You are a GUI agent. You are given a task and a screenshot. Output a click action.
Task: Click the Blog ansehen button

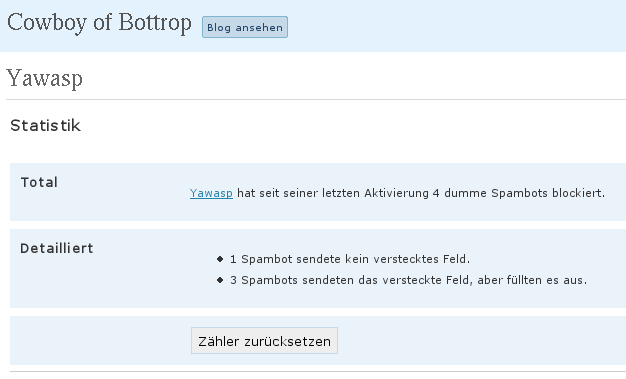[x=245, y=27]
